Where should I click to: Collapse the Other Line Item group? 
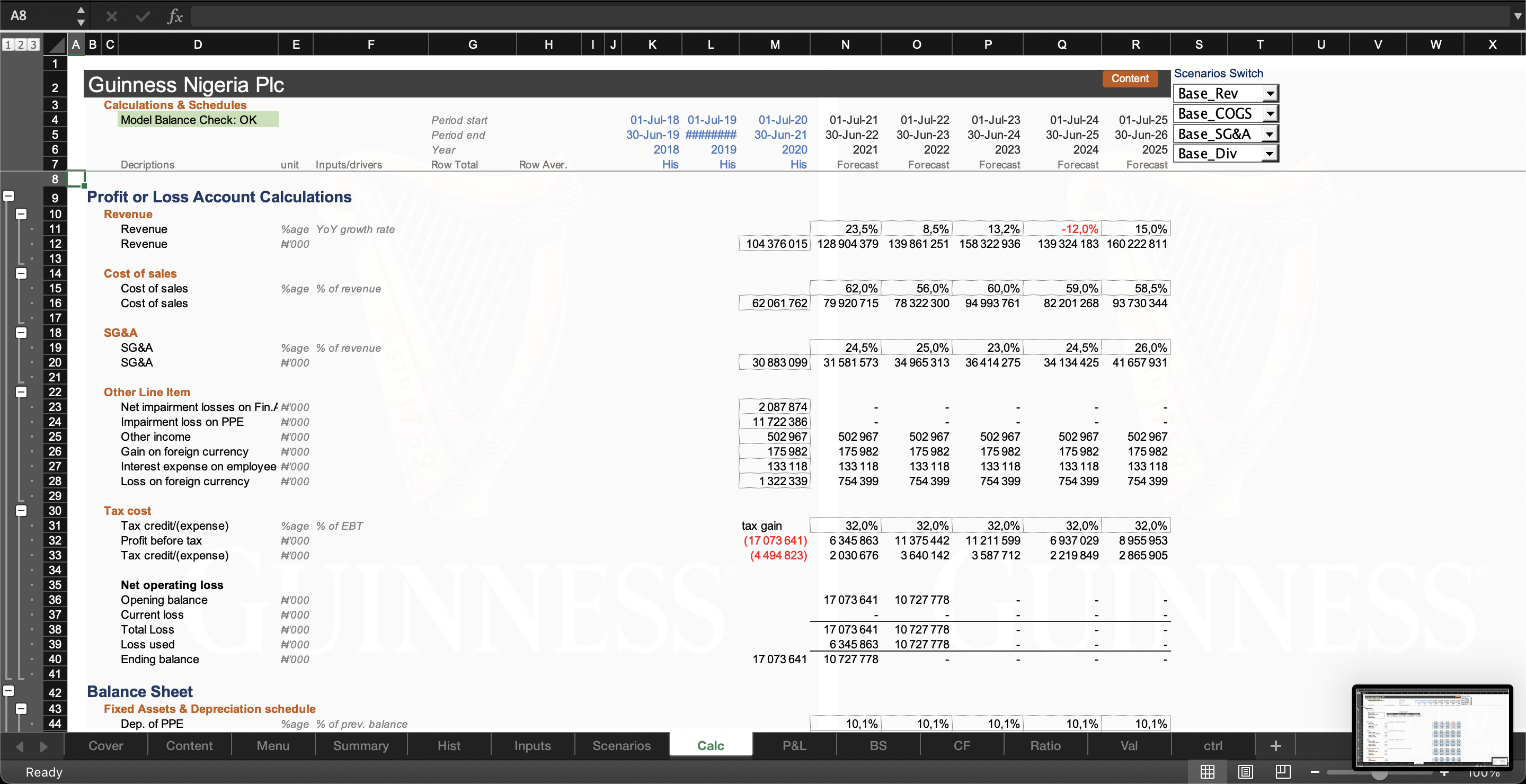pyautogui.click(x=21, y=391)
